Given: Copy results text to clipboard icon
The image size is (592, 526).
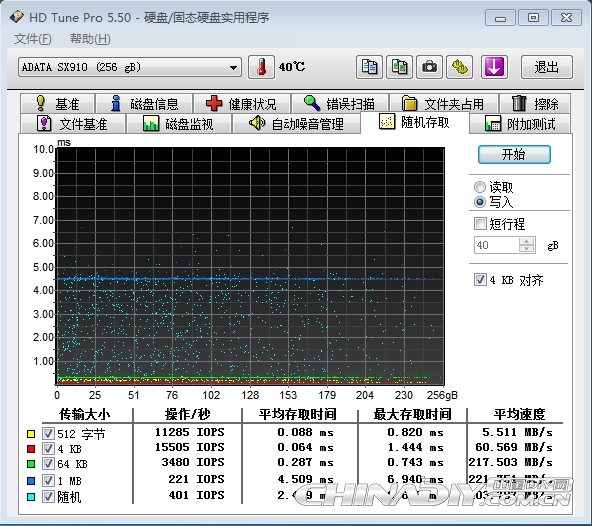Looking at the screenshot, I should click(369, 67).
